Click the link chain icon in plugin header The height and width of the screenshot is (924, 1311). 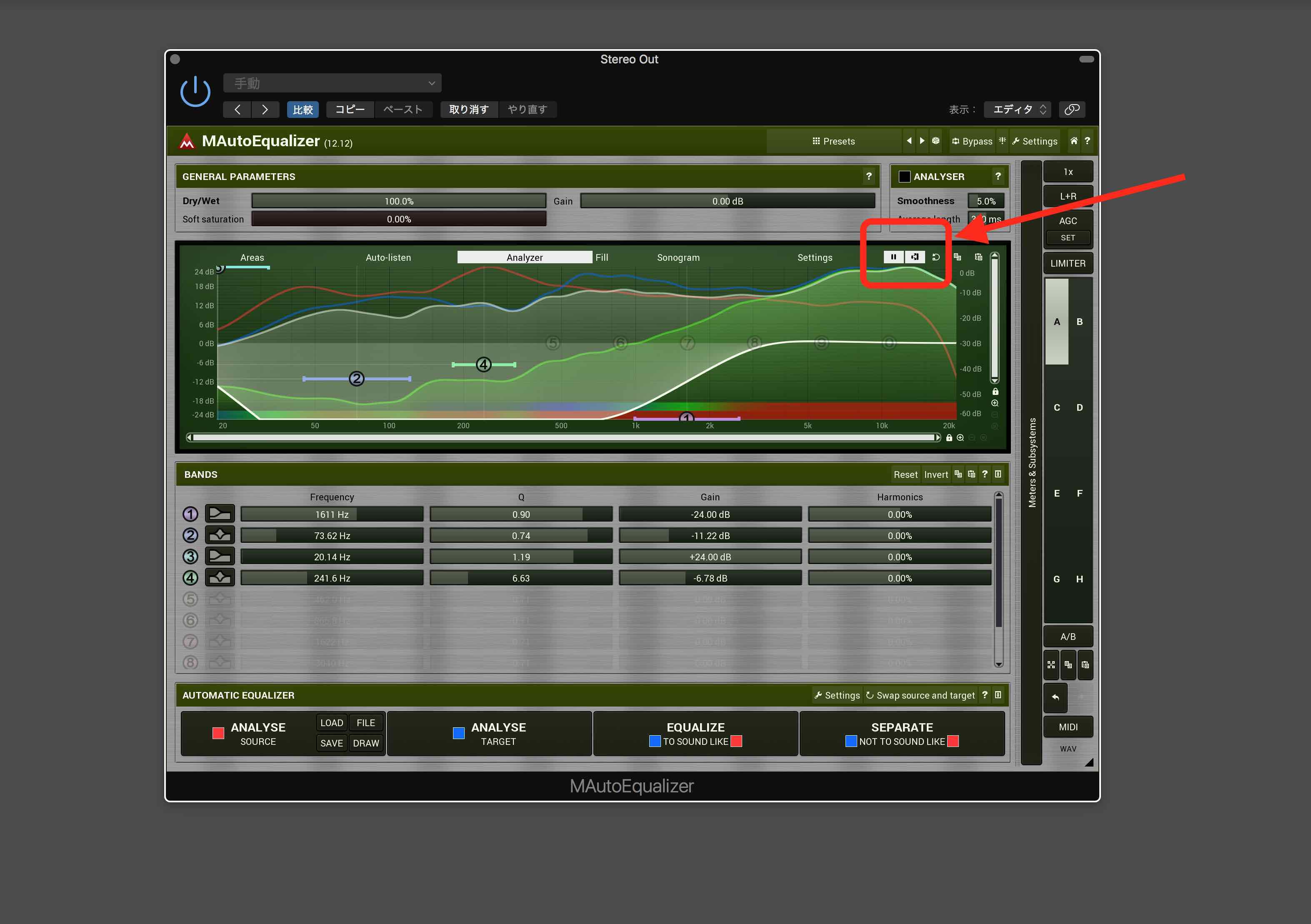click(x=1072, y=109)
